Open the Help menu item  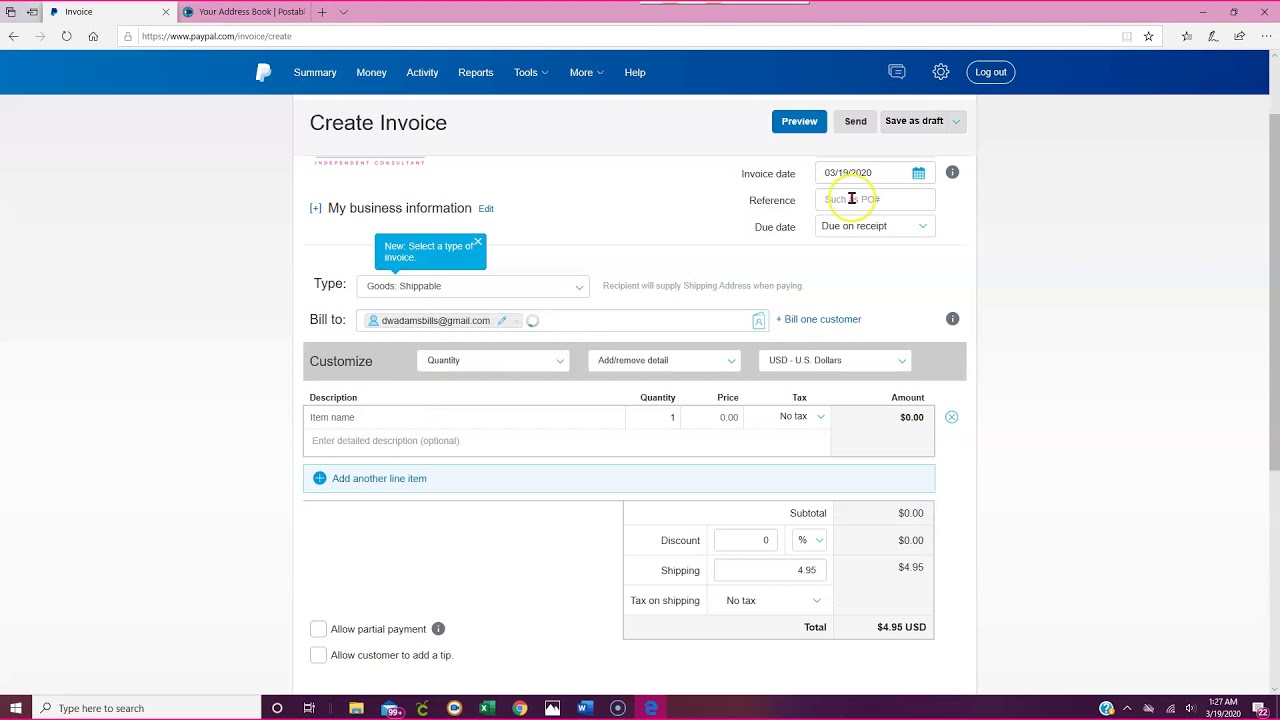tap(635, 72)
